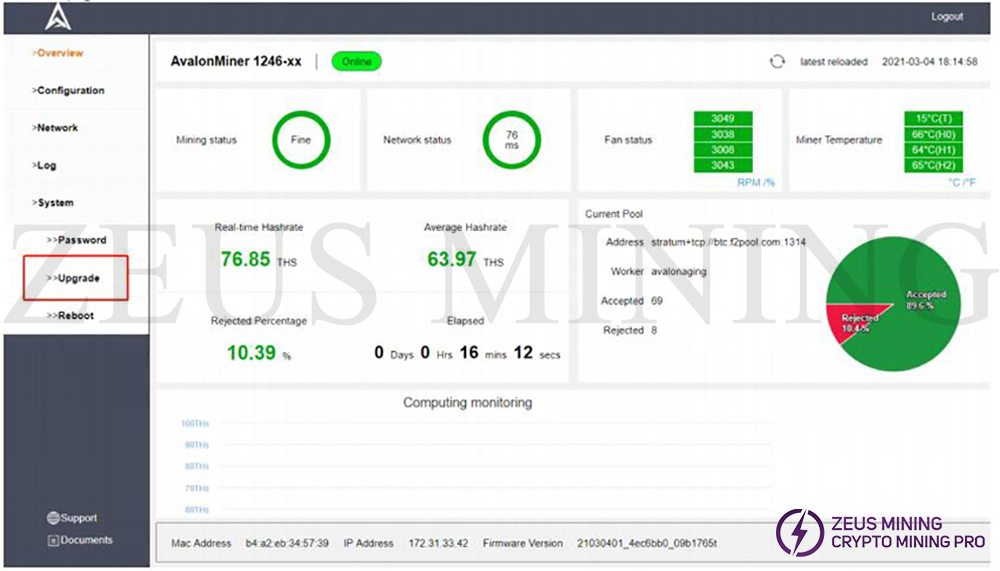Image resolution: width=1000 pixels, height=571 pixels.
Task: Click the Logout link
Action: [x=946, y=17]
